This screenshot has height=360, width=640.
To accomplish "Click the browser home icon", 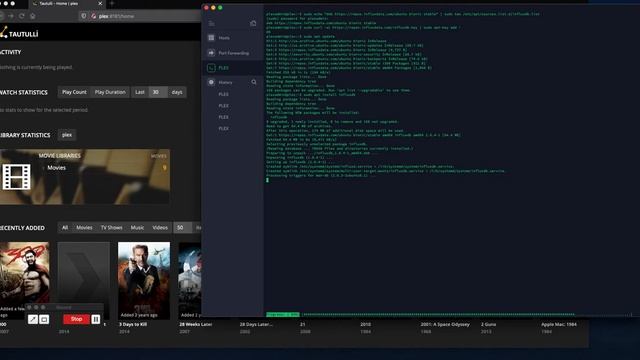I will (x=33, y=16).
